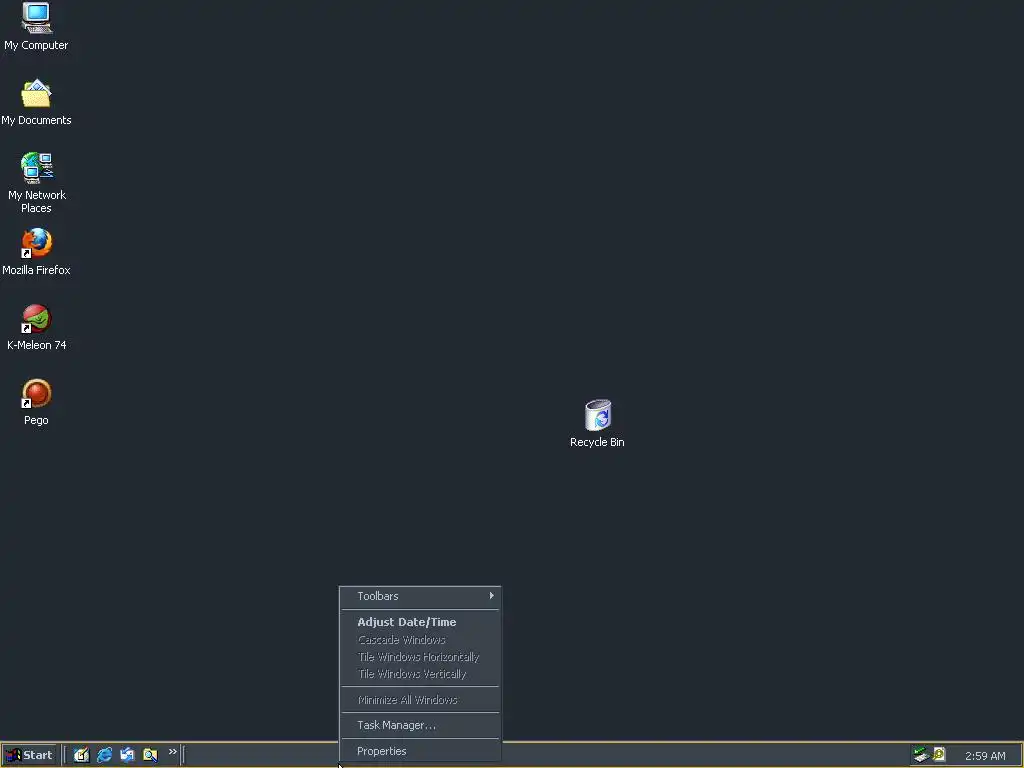
Task: Launch Outlook Express from Quick Launch
Action: click(x=127, y=755)
